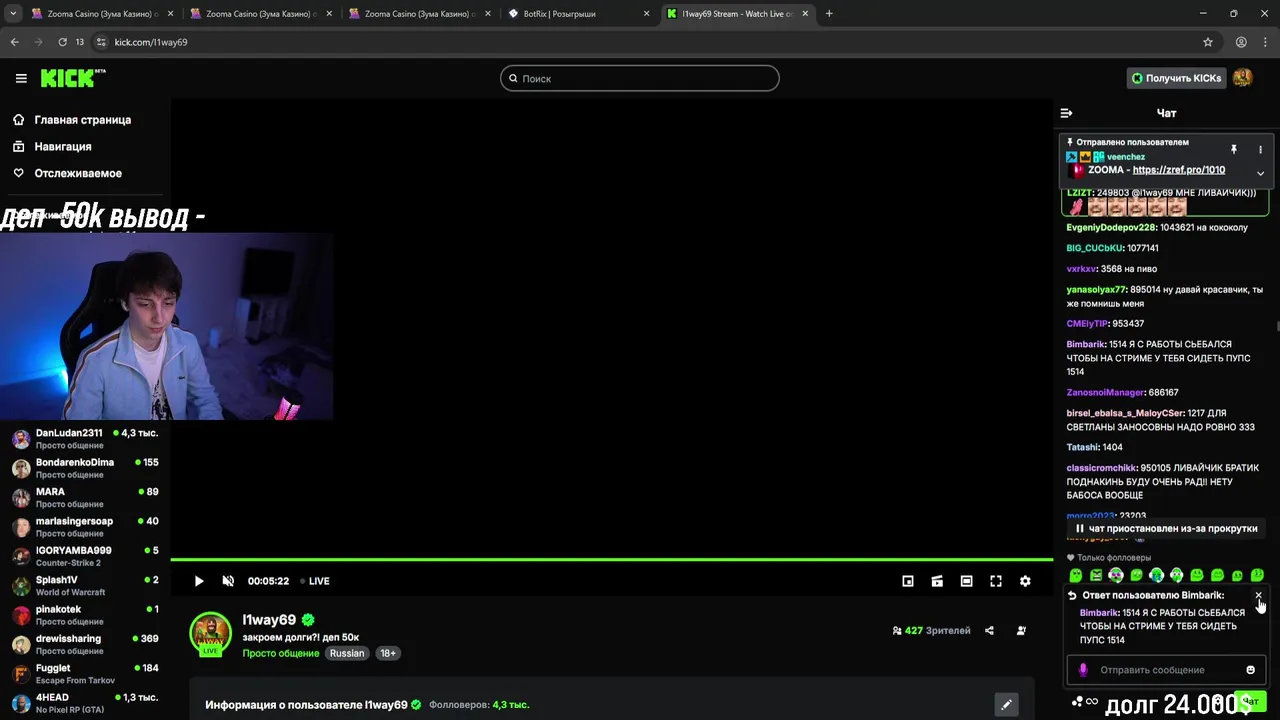
Task: Click Bimbarik username in chat
Action: (1086, 344)
